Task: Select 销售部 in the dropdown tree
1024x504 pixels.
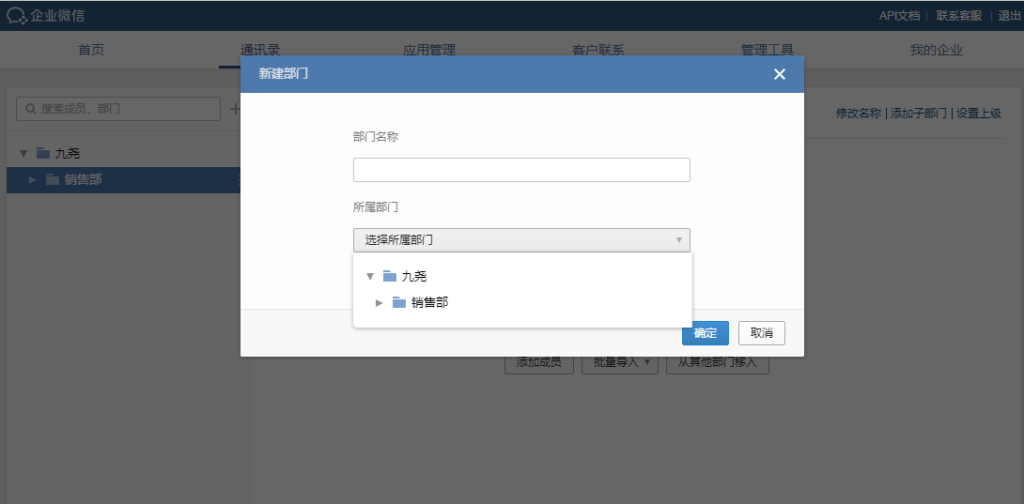Action: coord(430,302)
